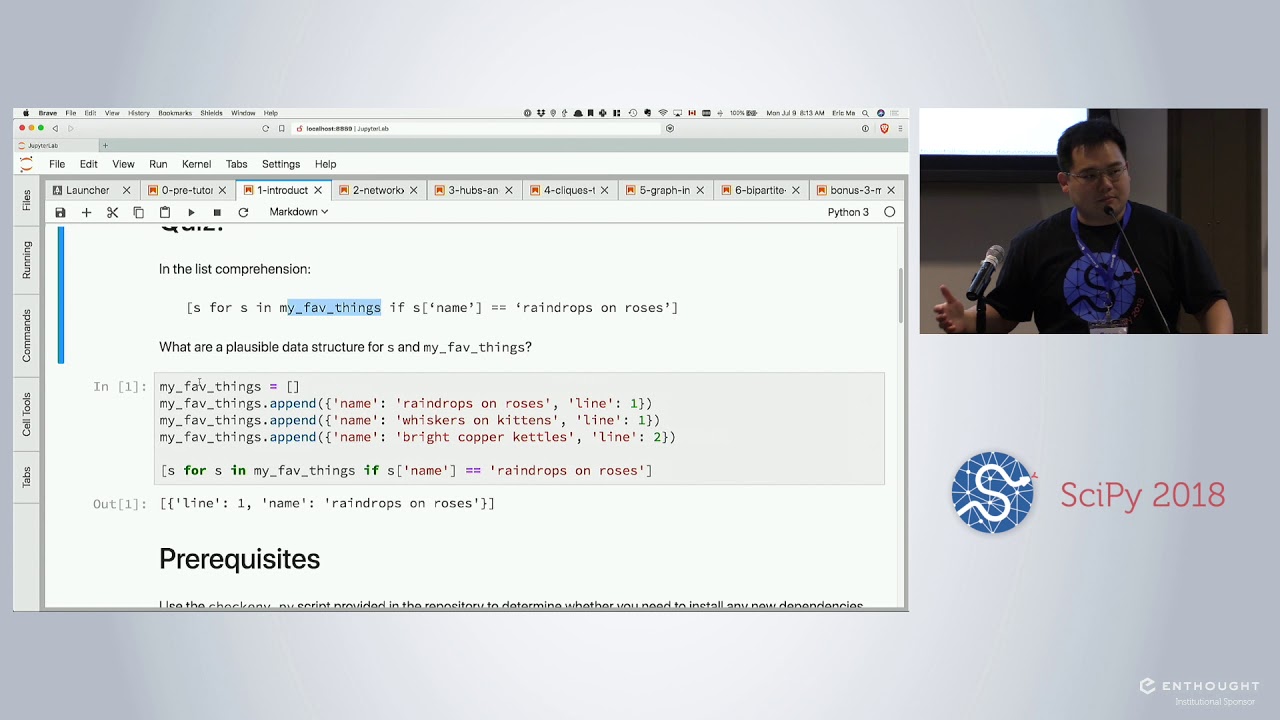Click the browser address bar localhost:8889
Image resolution: width=1280 pixels, height=720 pixels.
point(475,128)
